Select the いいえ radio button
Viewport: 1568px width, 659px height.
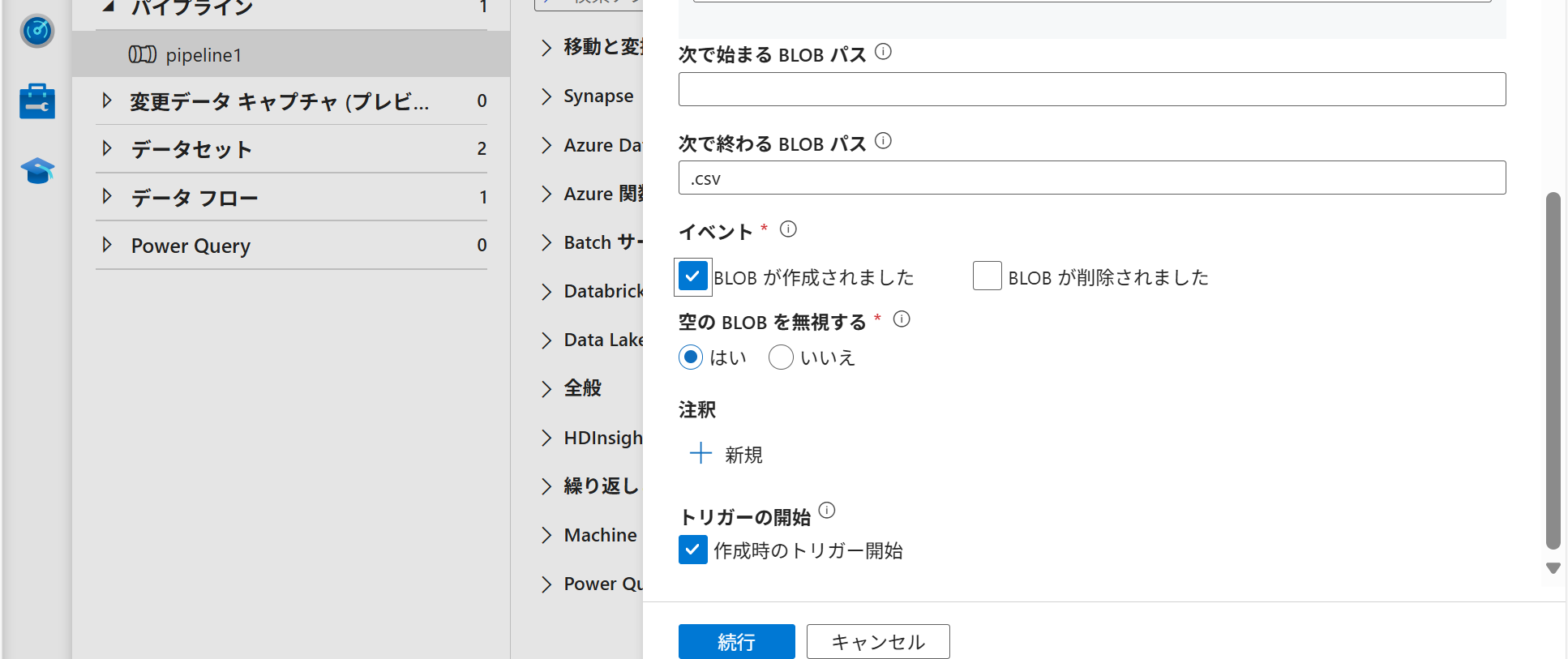[x=781, y=357]
